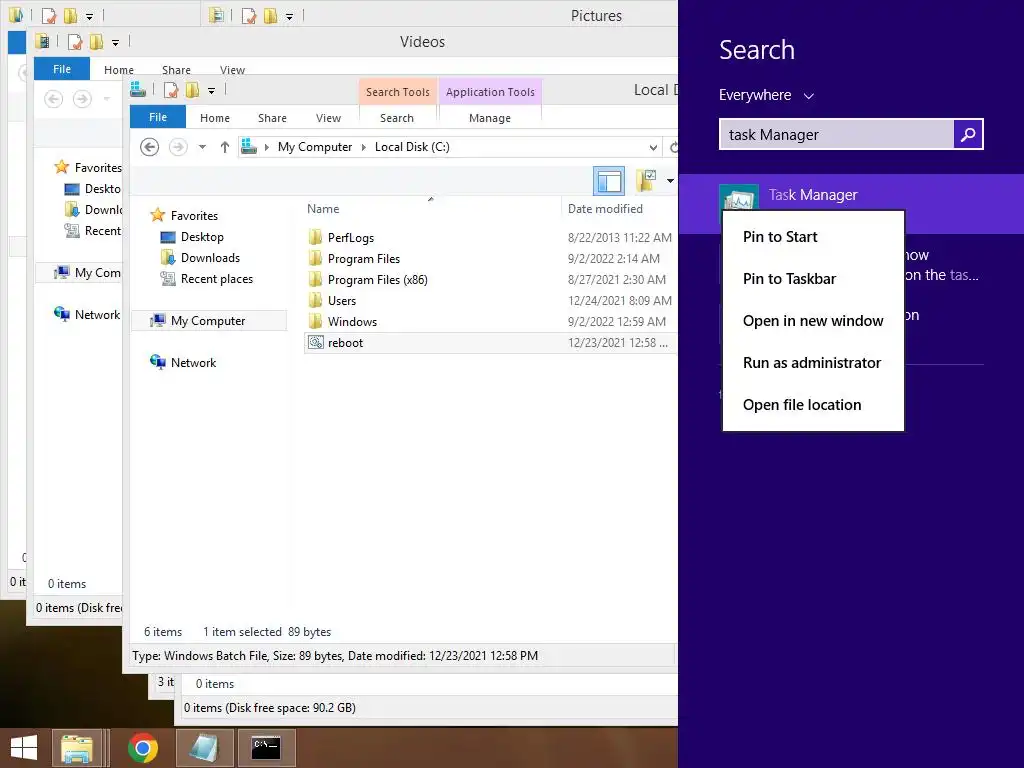Switch to View tab in Local Disk window
This screenshot has height=768, width=1024.
tap(328, 118)
